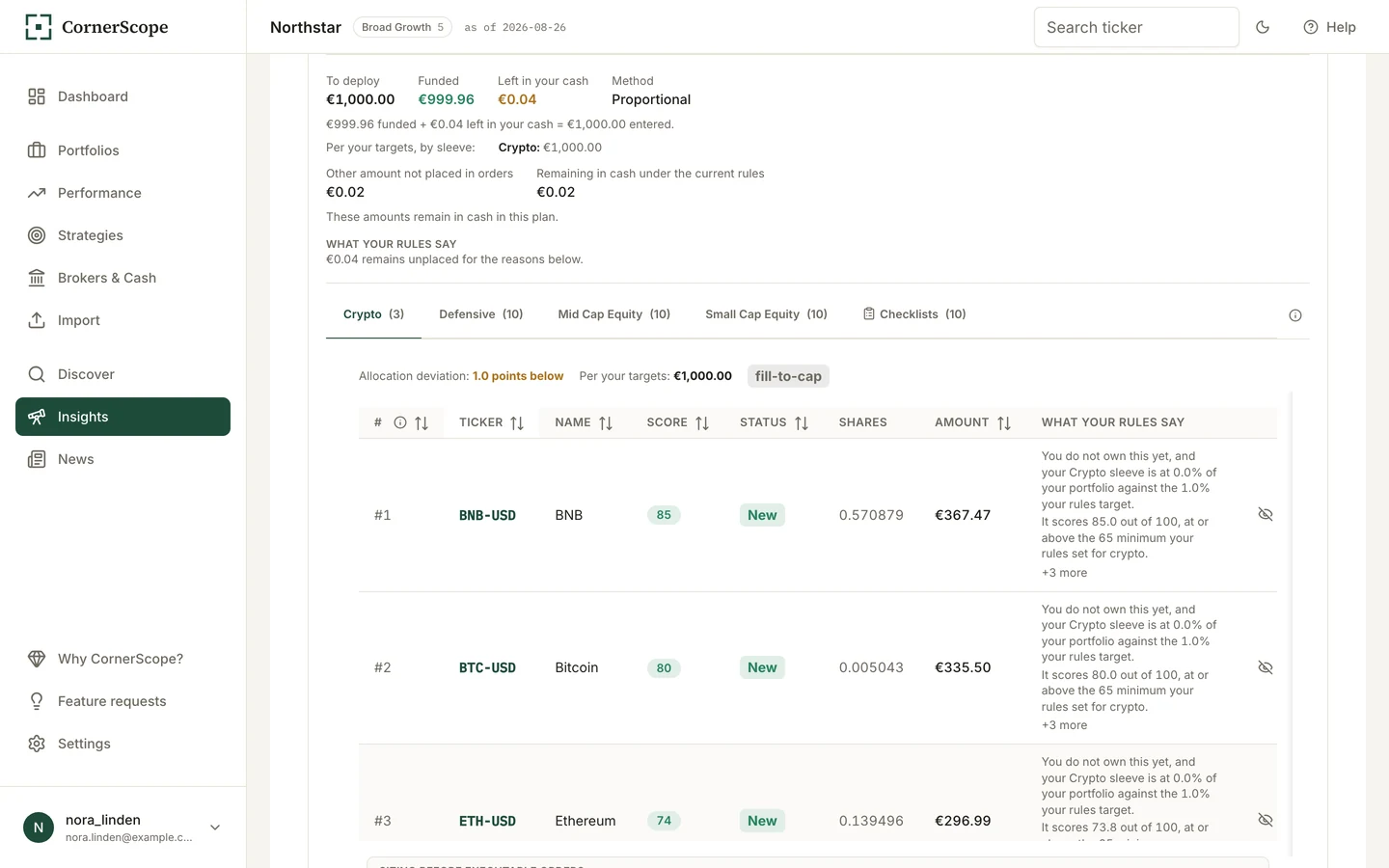Navigate to Brokers & Cash

click(123, 278)
